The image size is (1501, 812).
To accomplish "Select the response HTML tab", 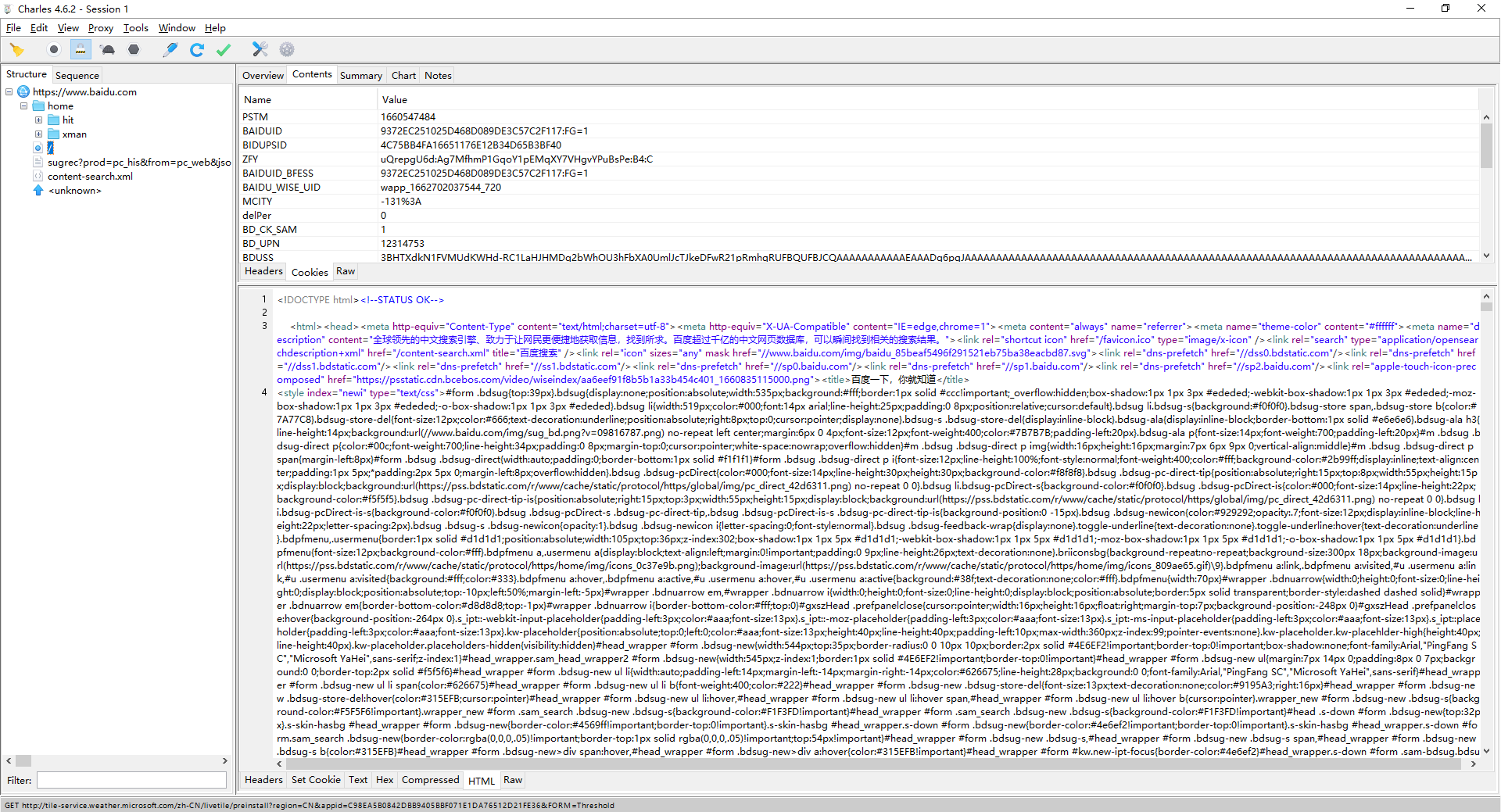I will pyautogui.click(x=482, y=781).
